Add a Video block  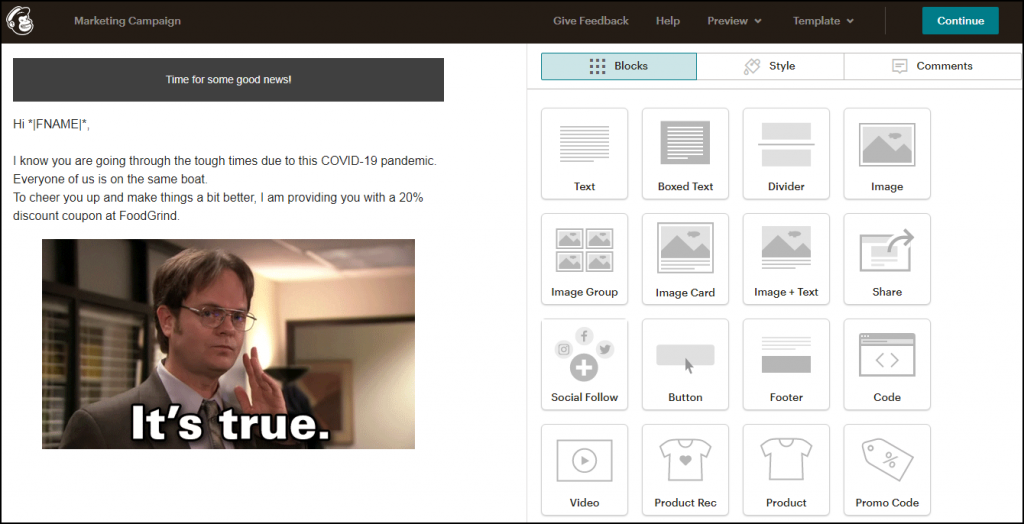coord(584,470)
